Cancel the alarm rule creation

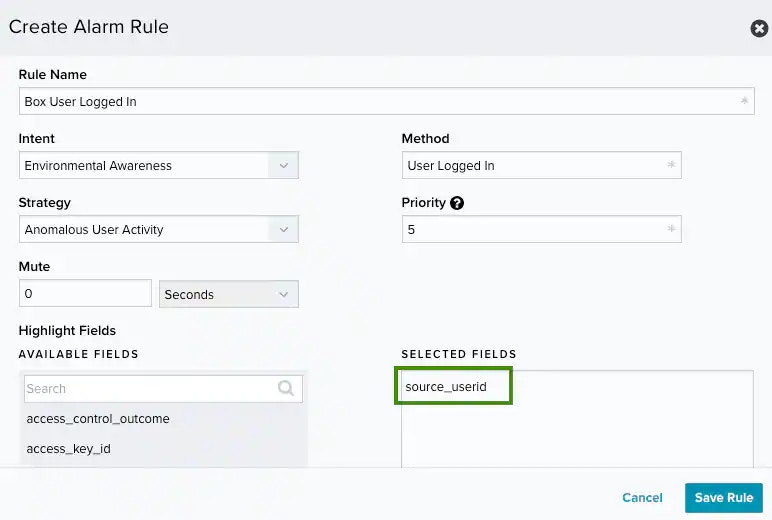tap(642, 498)
